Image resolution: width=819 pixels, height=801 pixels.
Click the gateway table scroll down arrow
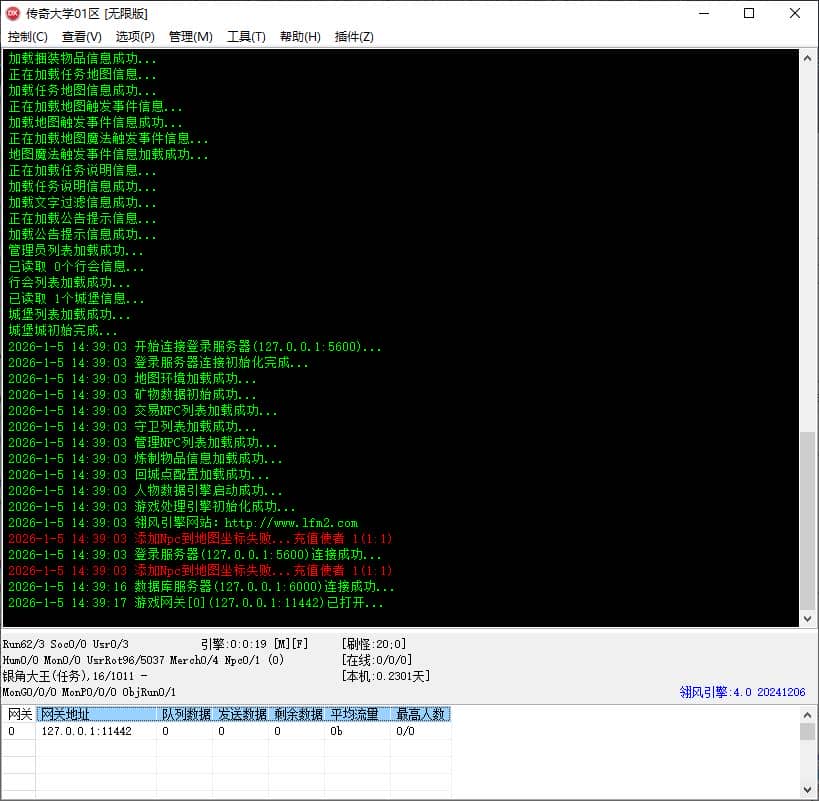(807, 790)
